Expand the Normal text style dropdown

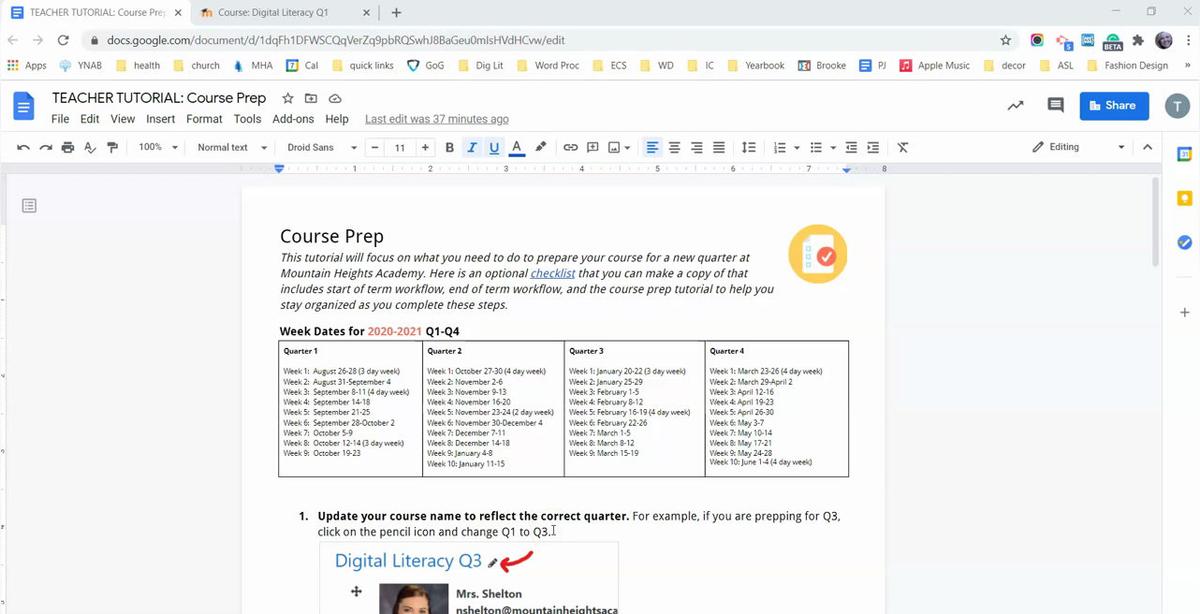[x=232, y=147]
